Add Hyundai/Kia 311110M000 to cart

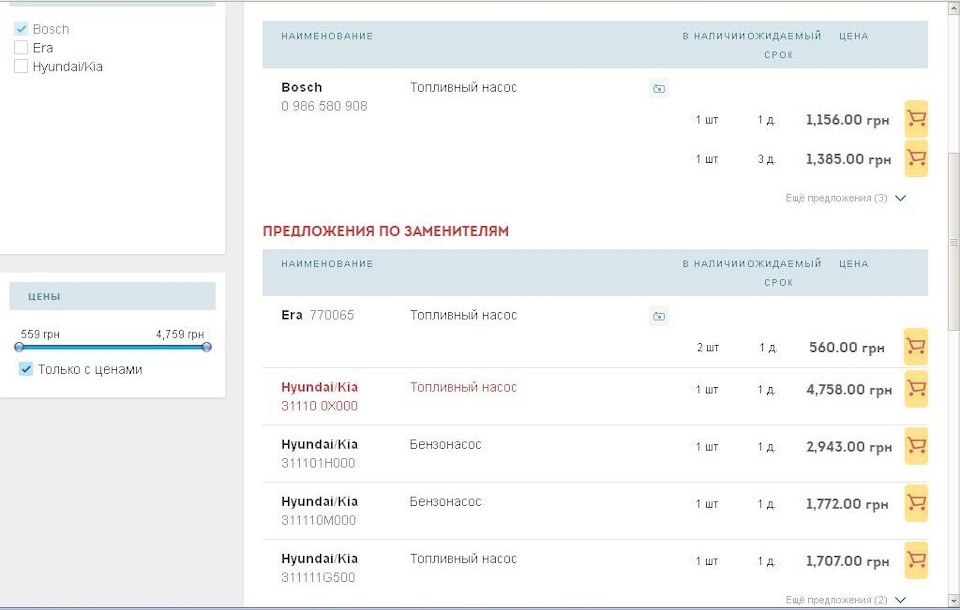click(x=916, y=503)
